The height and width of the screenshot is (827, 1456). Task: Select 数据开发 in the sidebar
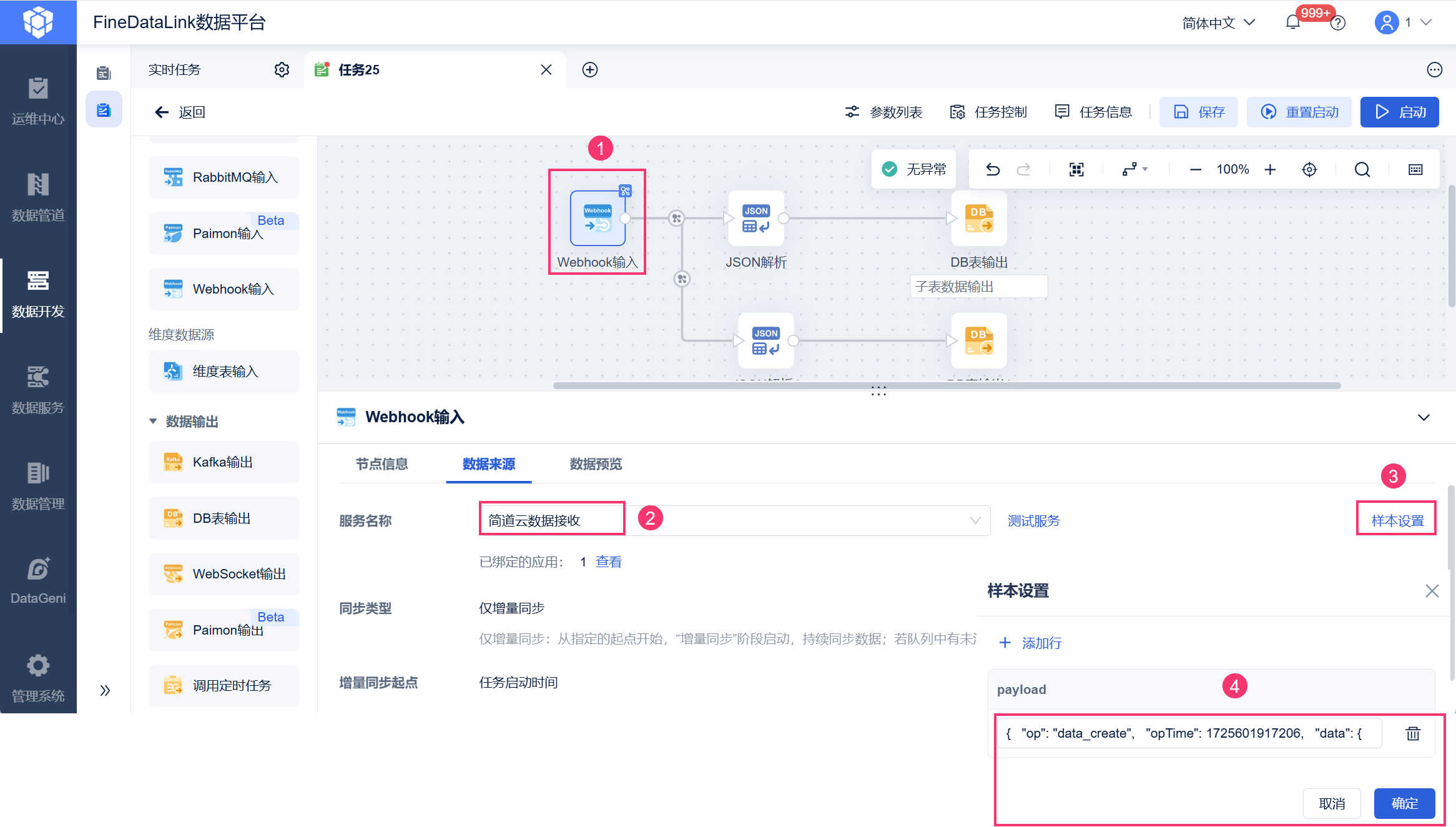[x=38, y=294]
